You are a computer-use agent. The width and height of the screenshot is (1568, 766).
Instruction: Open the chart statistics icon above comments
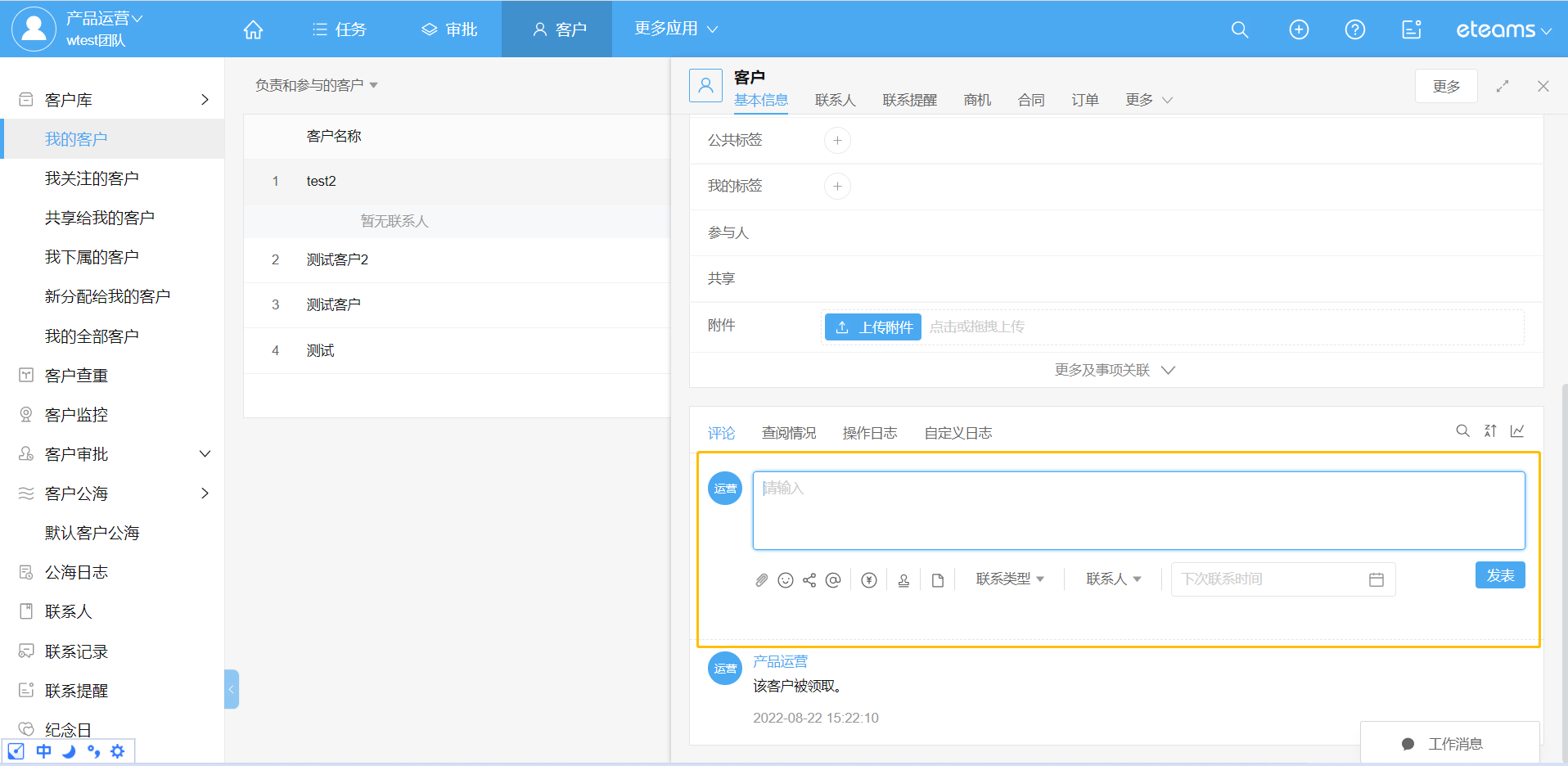point(1517,431)
